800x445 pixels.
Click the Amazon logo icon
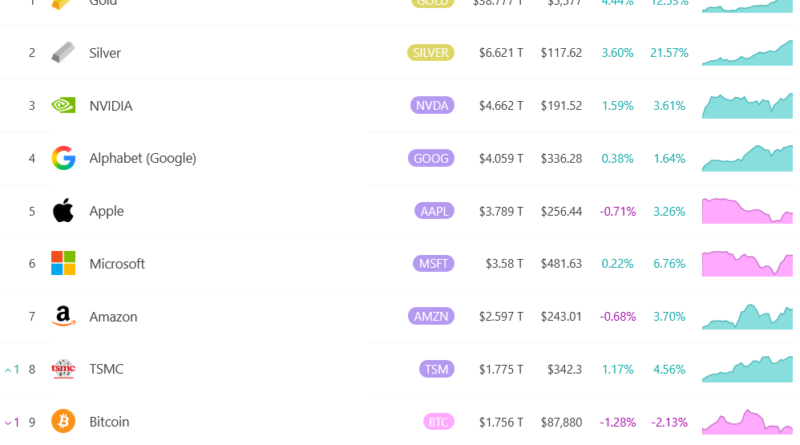[x=63, y=316]
